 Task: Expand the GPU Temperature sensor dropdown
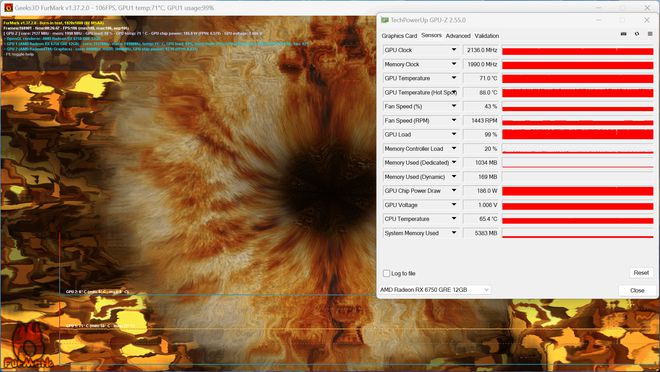pos(454,78)
